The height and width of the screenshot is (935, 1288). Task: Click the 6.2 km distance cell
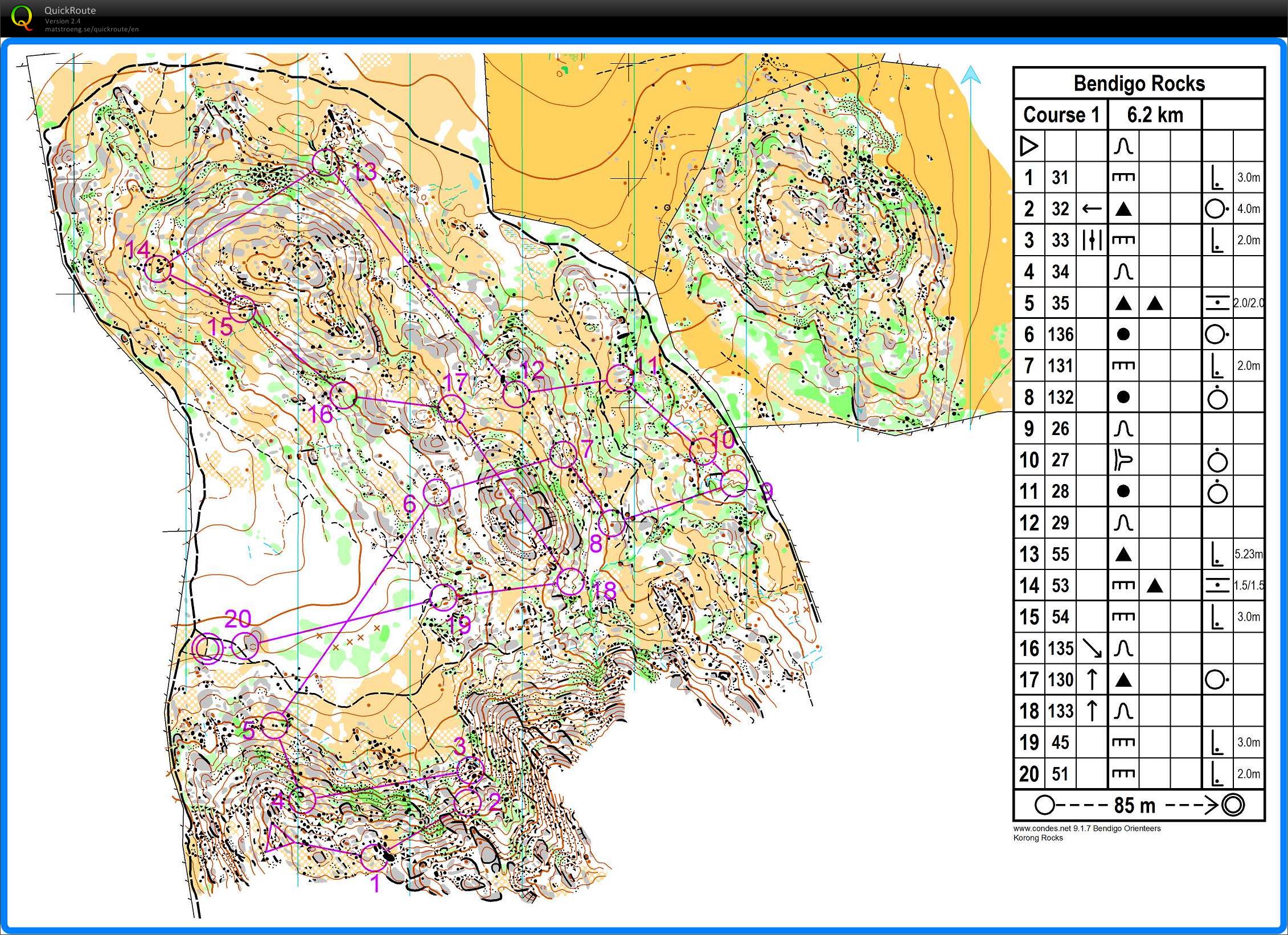[1155, 115]
